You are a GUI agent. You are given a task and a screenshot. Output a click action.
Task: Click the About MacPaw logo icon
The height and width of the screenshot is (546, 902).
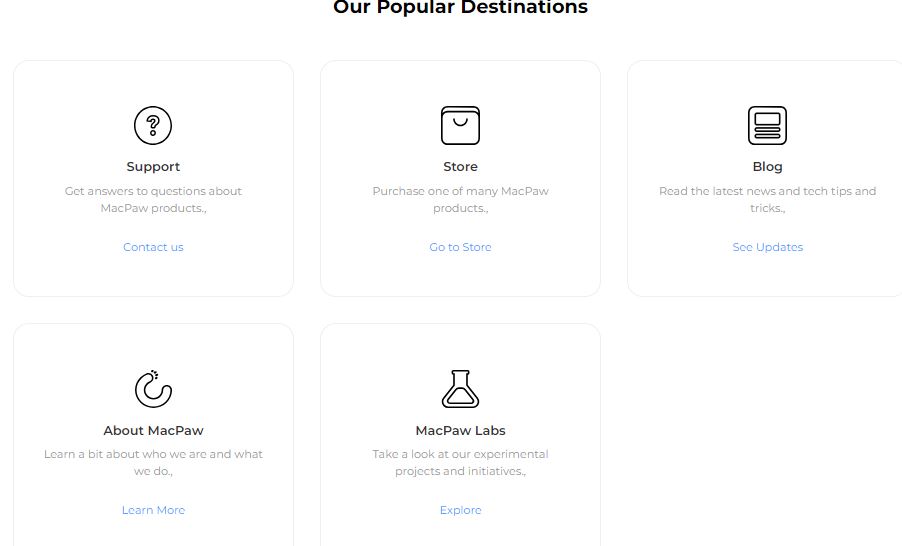coord(153,389)
